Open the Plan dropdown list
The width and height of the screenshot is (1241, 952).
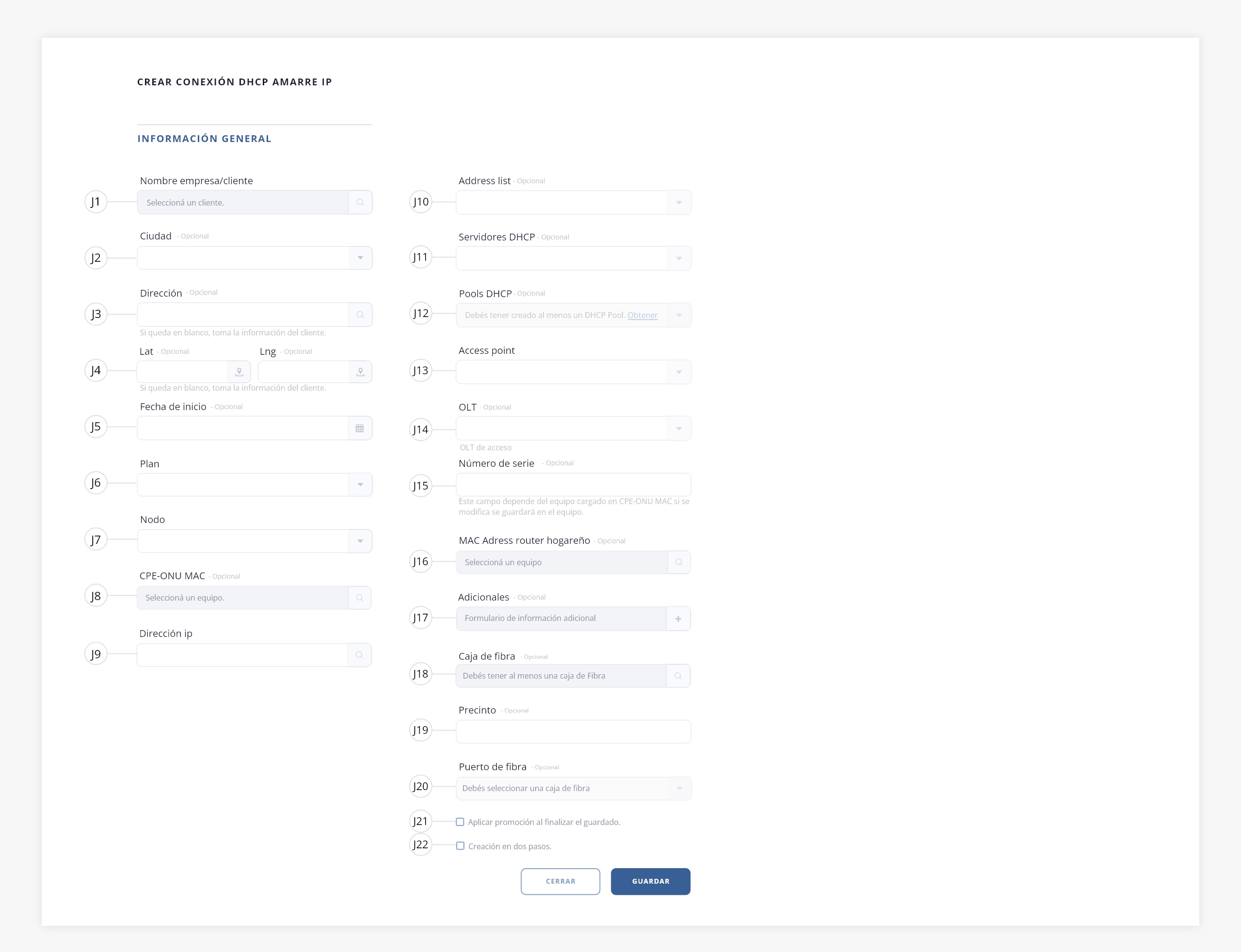tap(360, 485)
